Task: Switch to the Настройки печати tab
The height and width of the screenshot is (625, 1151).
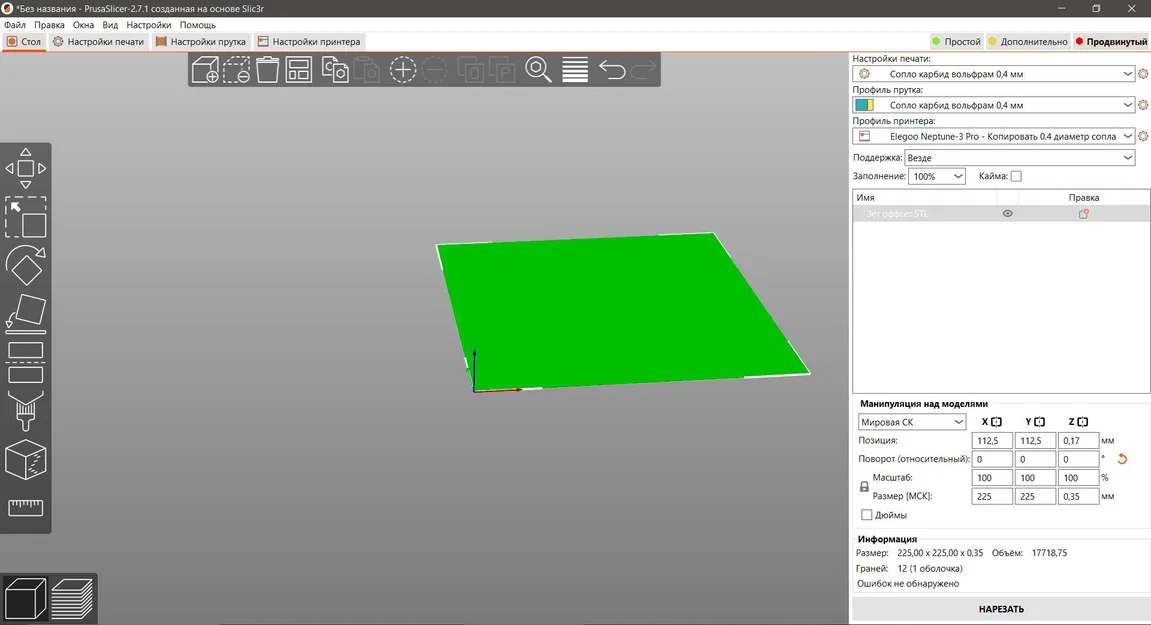Action: pyautogui.click(x=98, y=41)
